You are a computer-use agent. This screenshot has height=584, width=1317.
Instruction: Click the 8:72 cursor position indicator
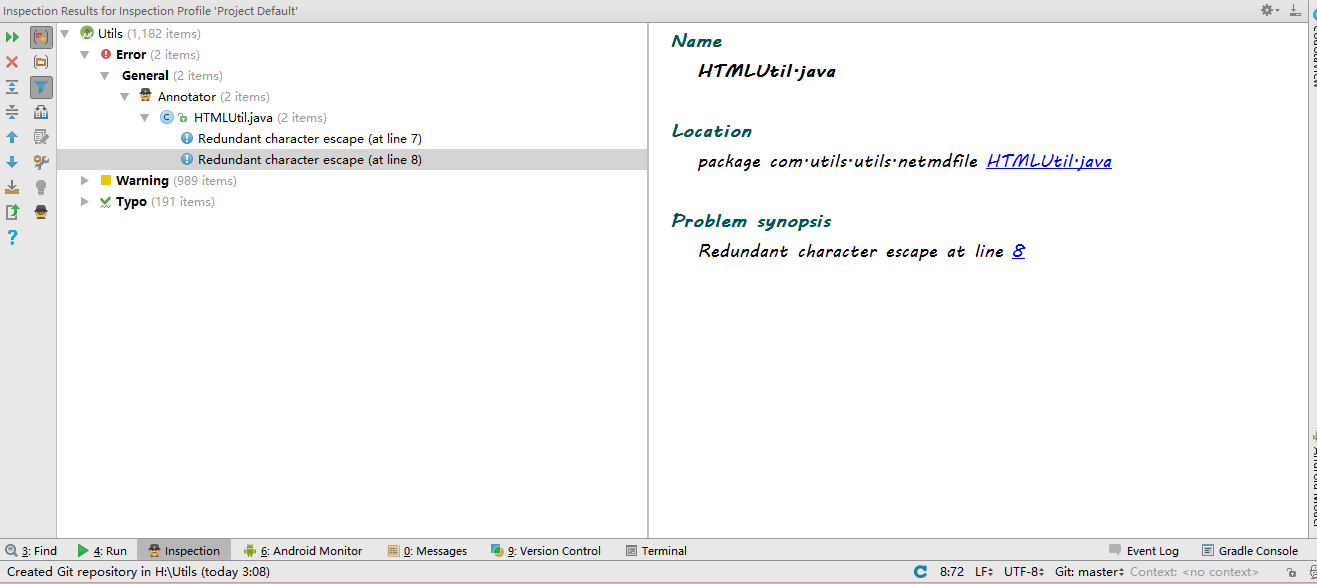pos(952,572)
